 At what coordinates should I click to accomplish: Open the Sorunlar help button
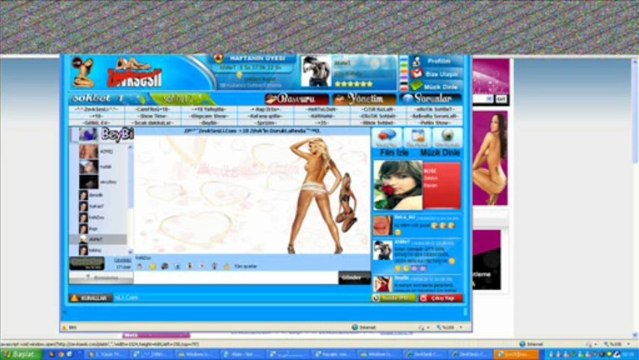coord(431,99)
